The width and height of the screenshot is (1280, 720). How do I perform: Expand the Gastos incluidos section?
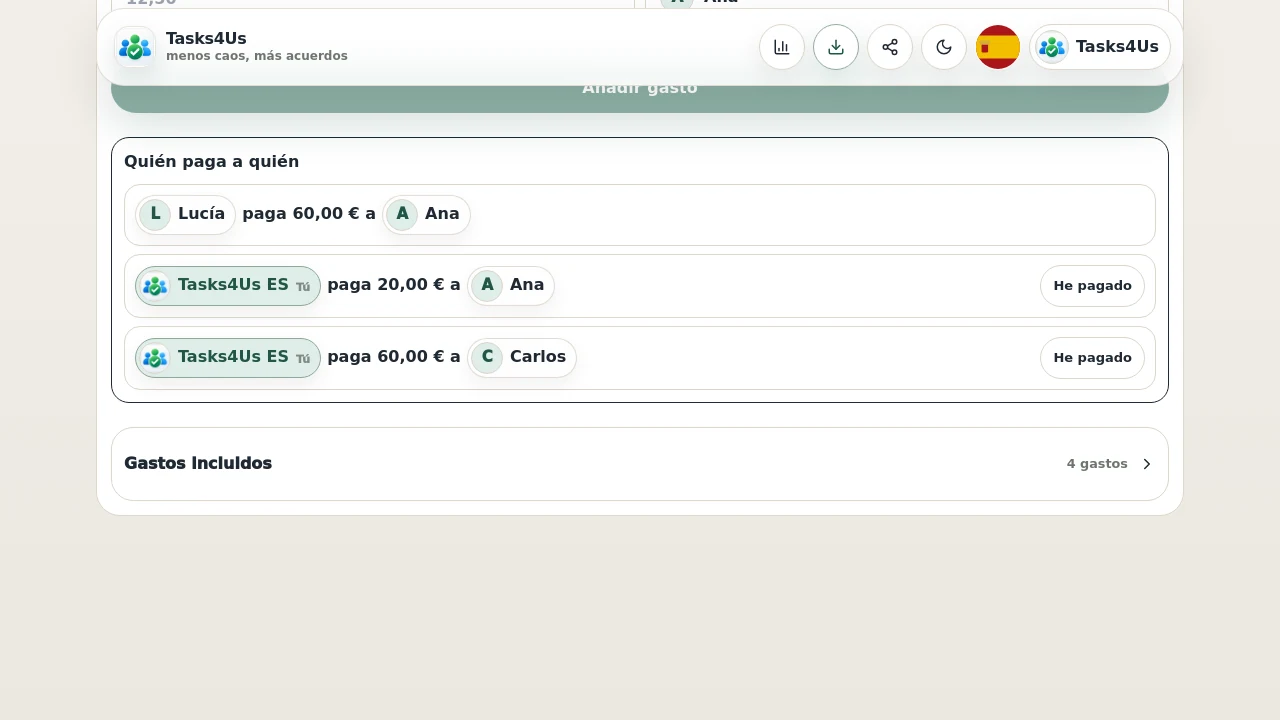640,464
